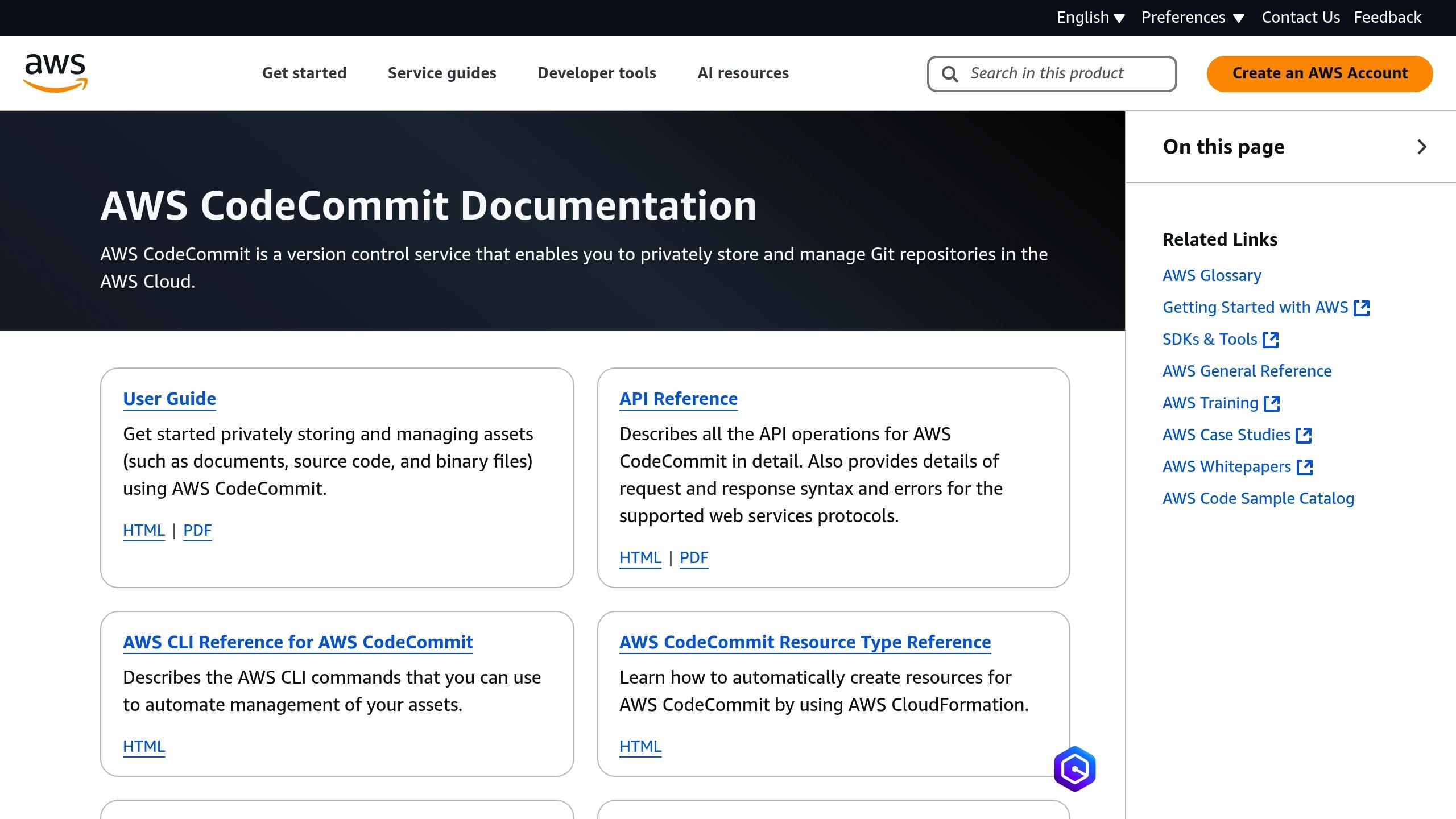Open the AWS Whitepapers link
This screenshot has width=1456, height=819.
(1227, 467)
